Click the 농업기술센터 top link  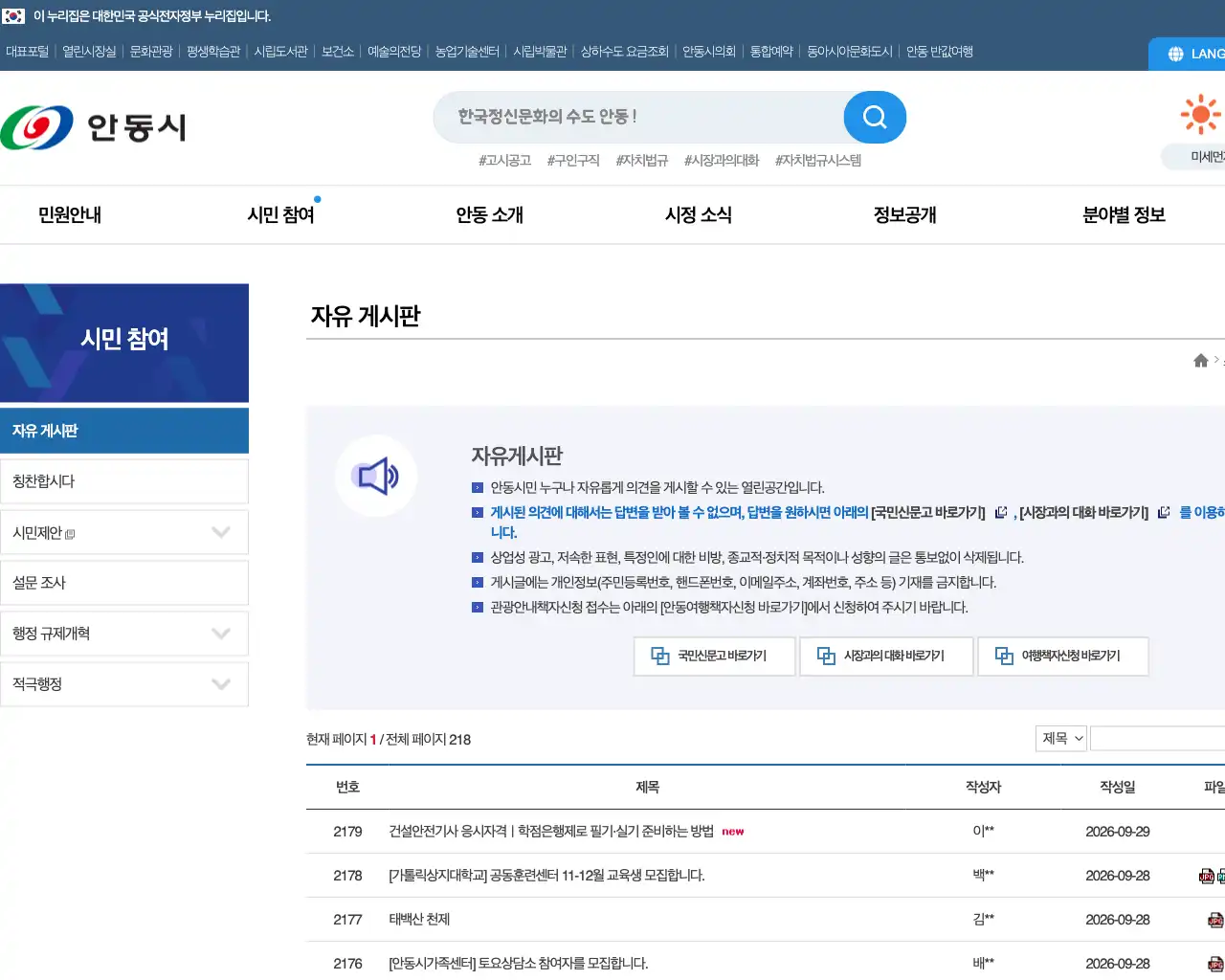point(467,52)
